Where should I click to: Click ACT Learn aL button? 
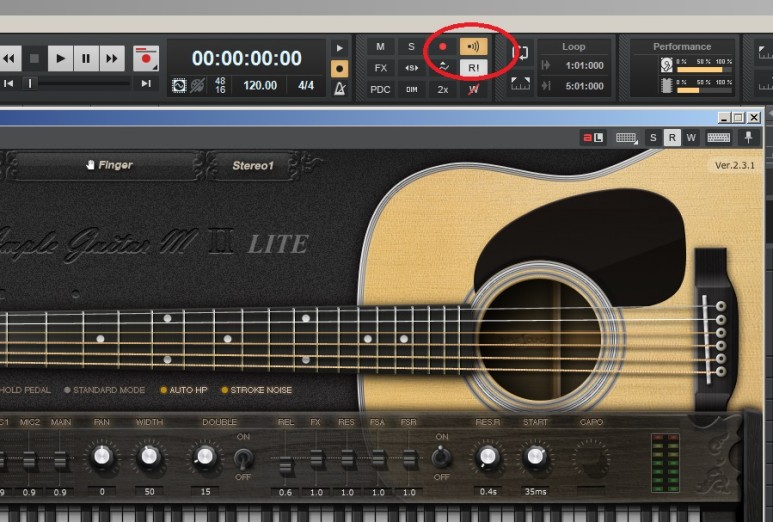tap(593, 138)
